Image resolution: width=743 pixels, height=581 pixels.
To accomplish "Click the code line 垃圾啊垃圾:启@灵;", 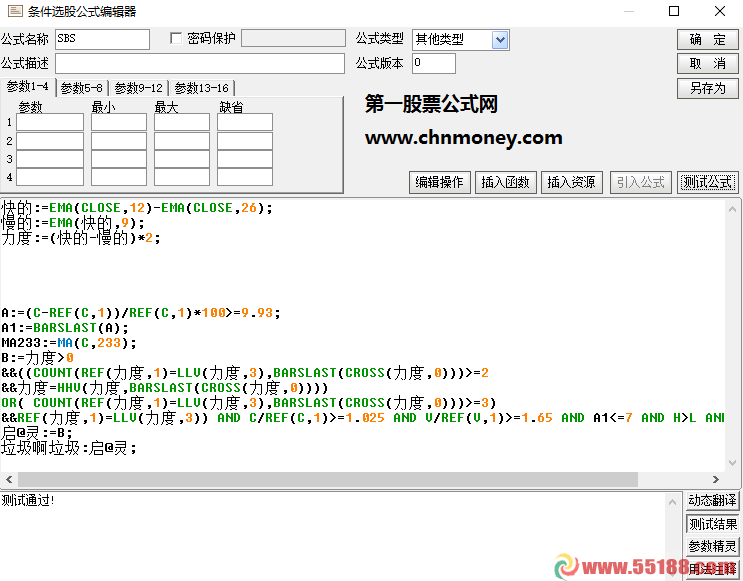I will point(69,448).
